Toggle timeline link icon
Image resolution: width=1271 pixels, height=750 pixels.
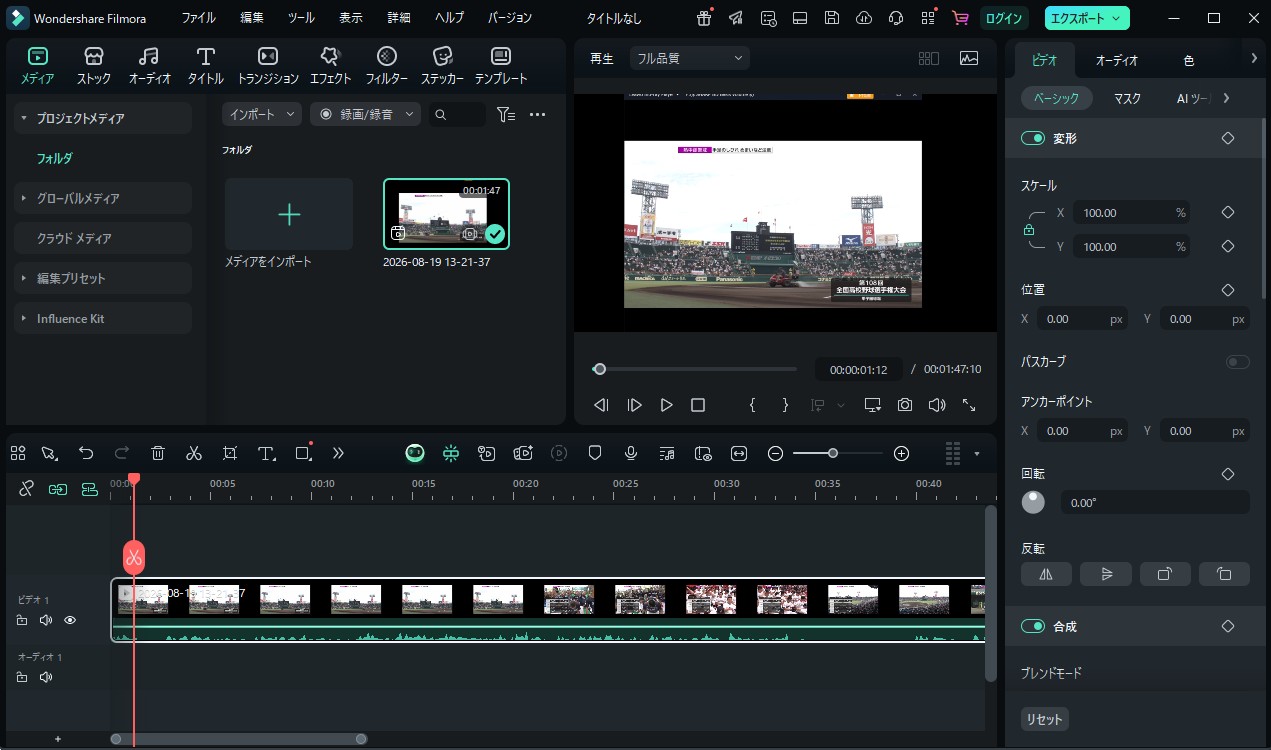[27, 489]
